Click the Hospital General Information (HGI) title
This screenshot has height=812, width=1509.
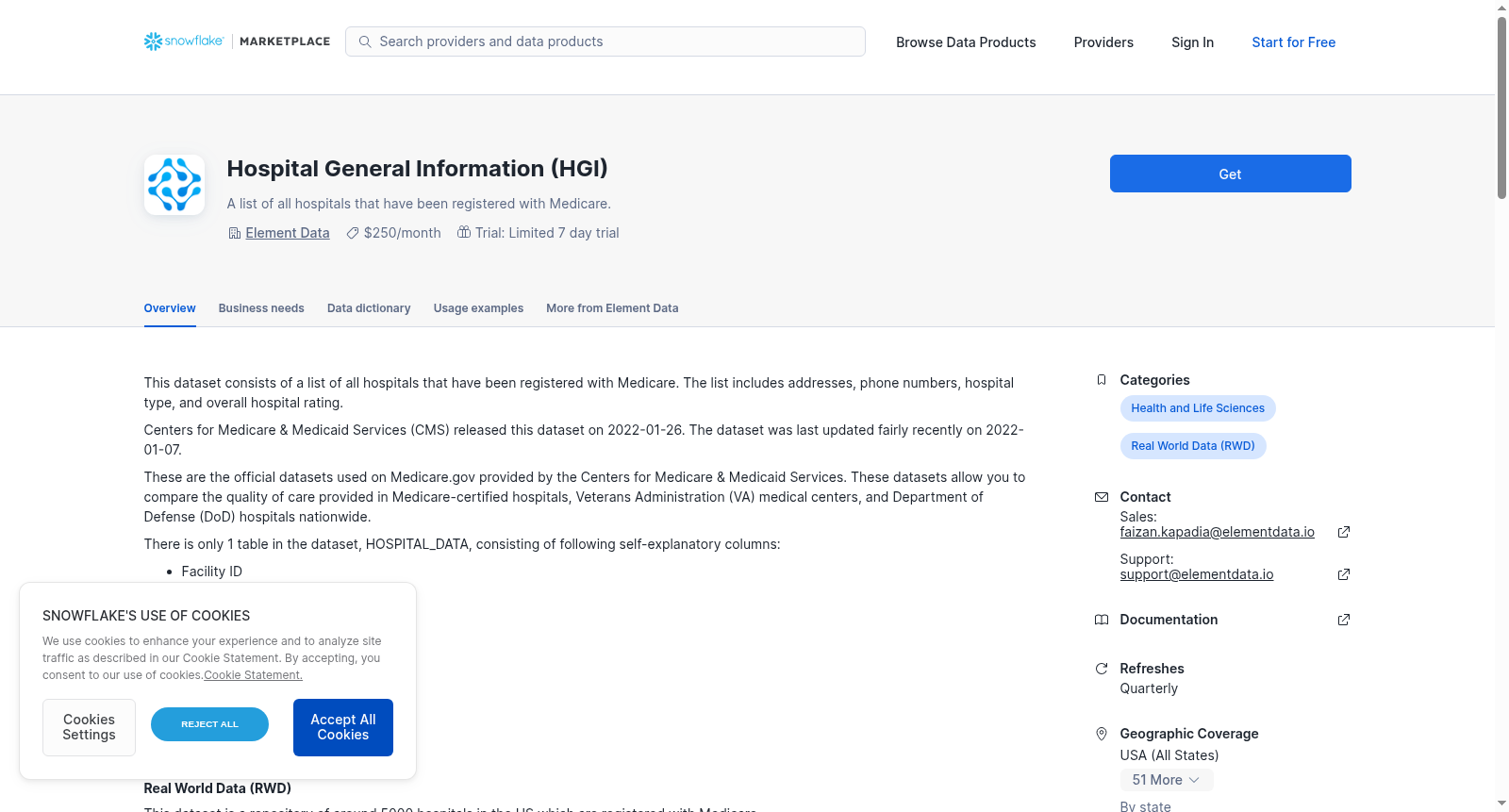(417, 169)
